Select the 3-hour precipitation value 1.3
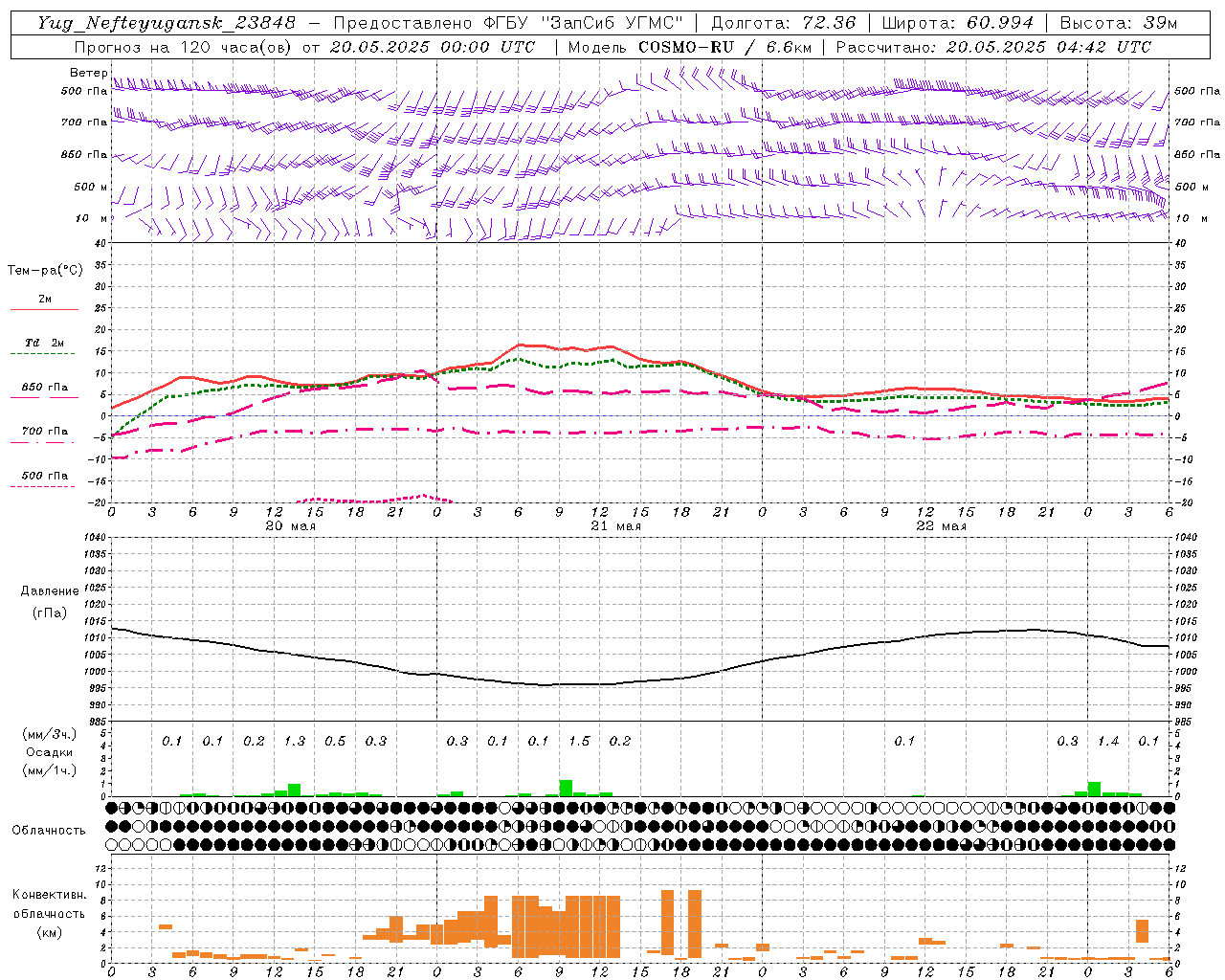 [295, 742]
